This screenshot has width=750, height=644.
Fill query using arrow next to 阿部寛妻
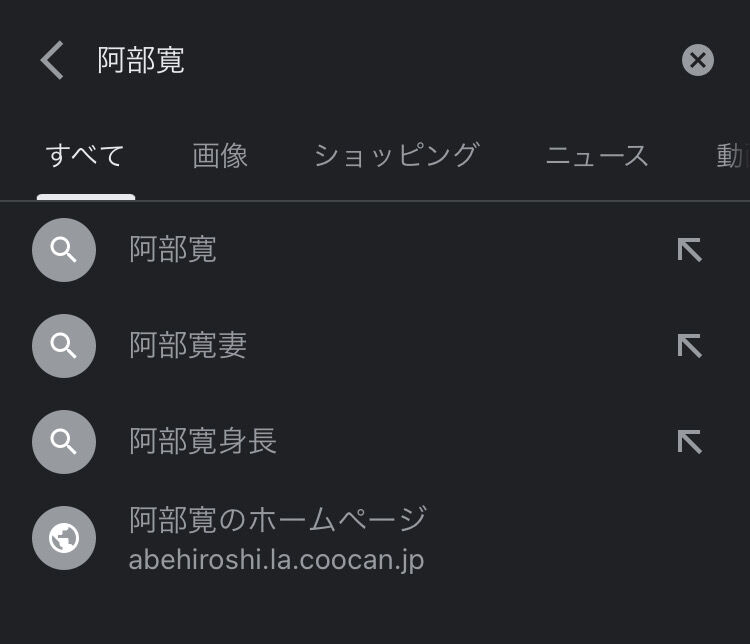pos(689,346)
